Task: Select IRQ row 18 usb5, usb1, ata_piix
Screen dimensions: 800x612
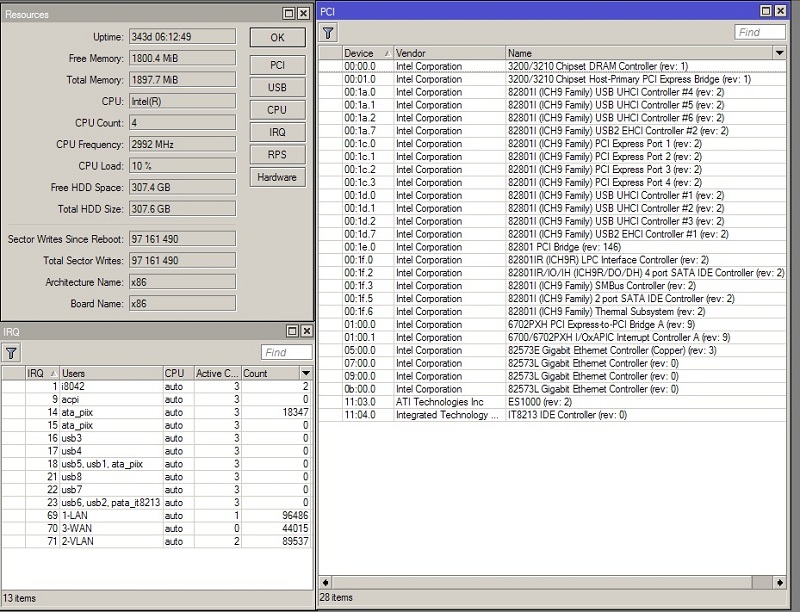Action: (157, 464)
